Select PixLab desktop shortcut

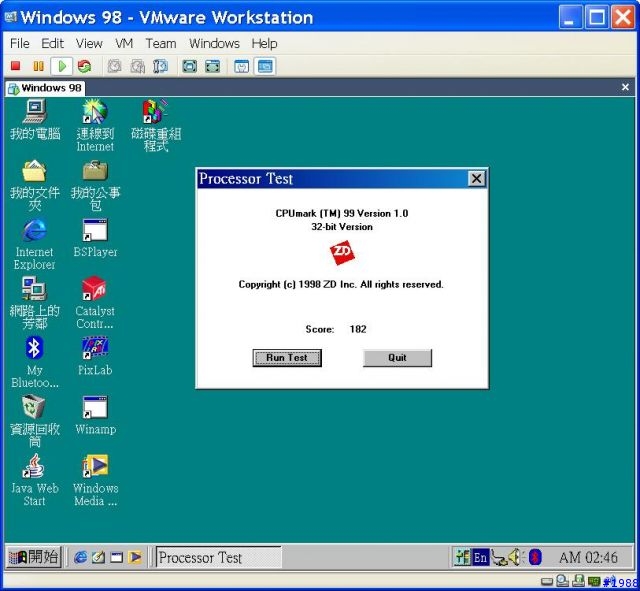pos(95,356)
